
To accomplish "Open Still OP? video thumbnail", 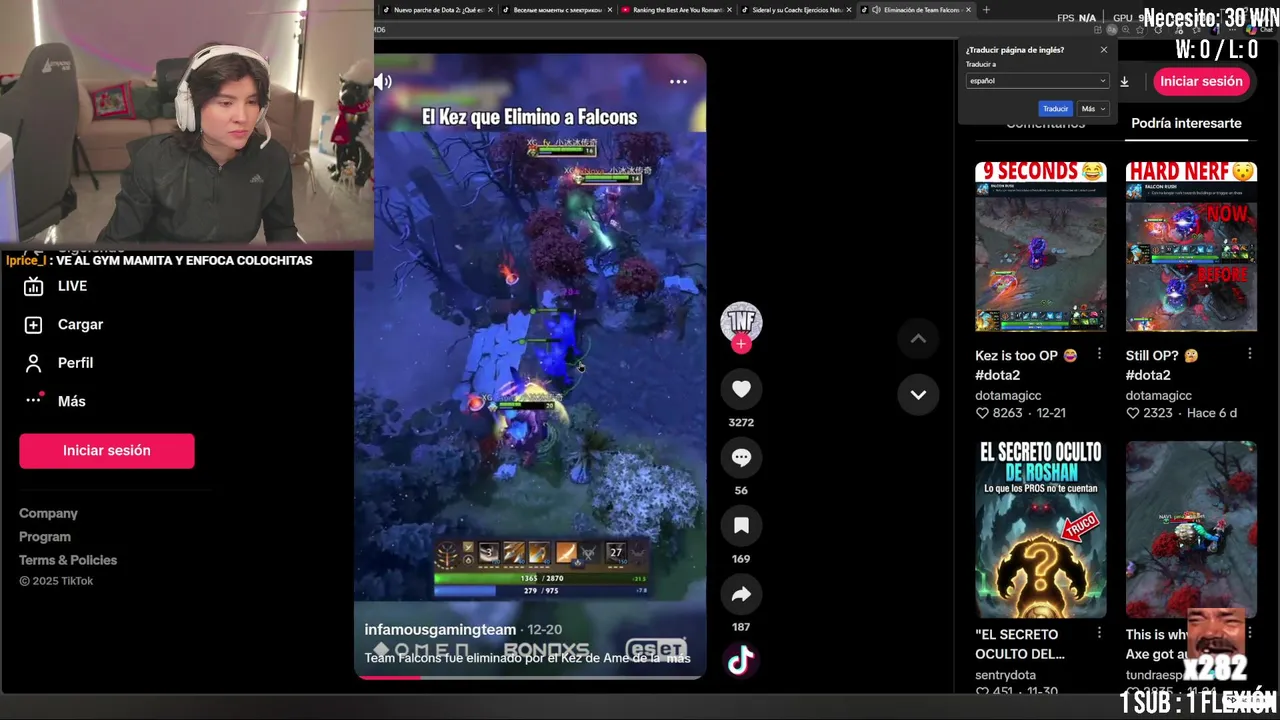I will 1191,246.
